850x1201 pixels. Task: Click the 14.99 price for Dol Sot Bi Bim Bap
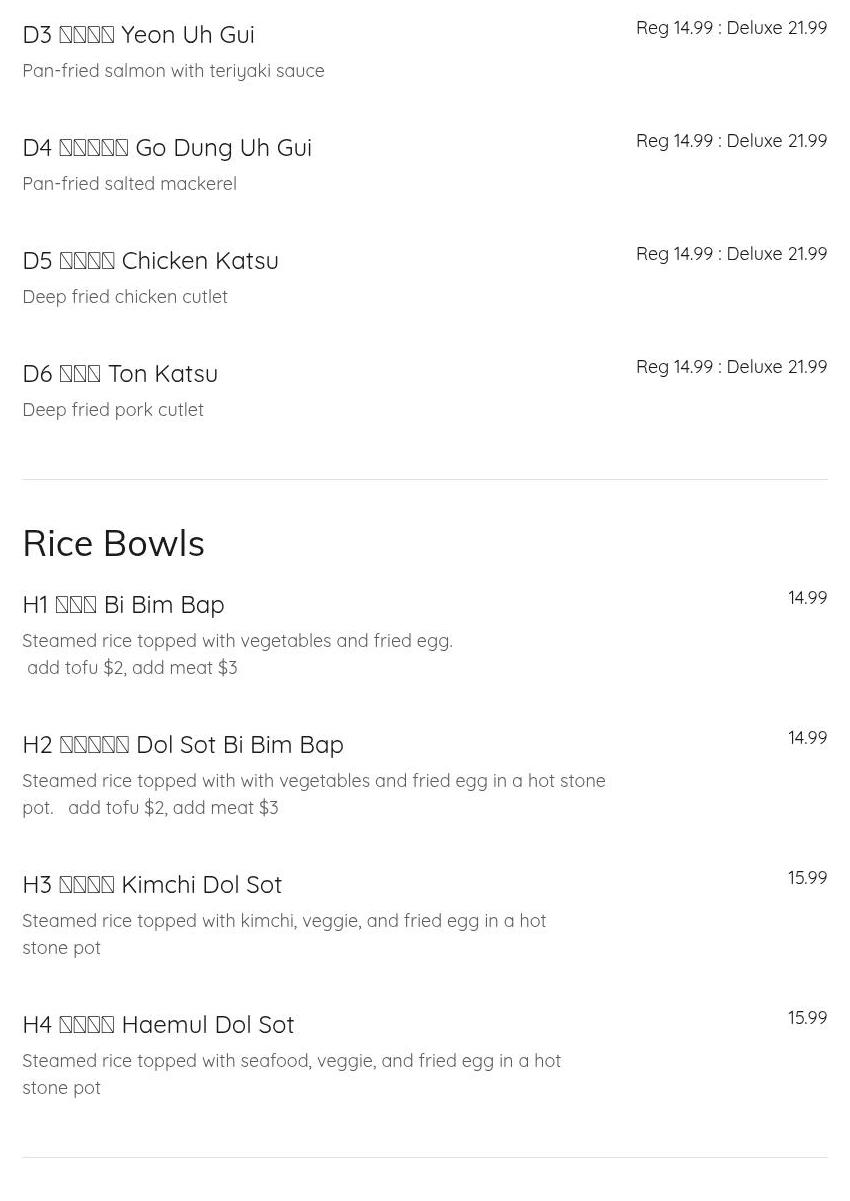(x=807, y=738)
